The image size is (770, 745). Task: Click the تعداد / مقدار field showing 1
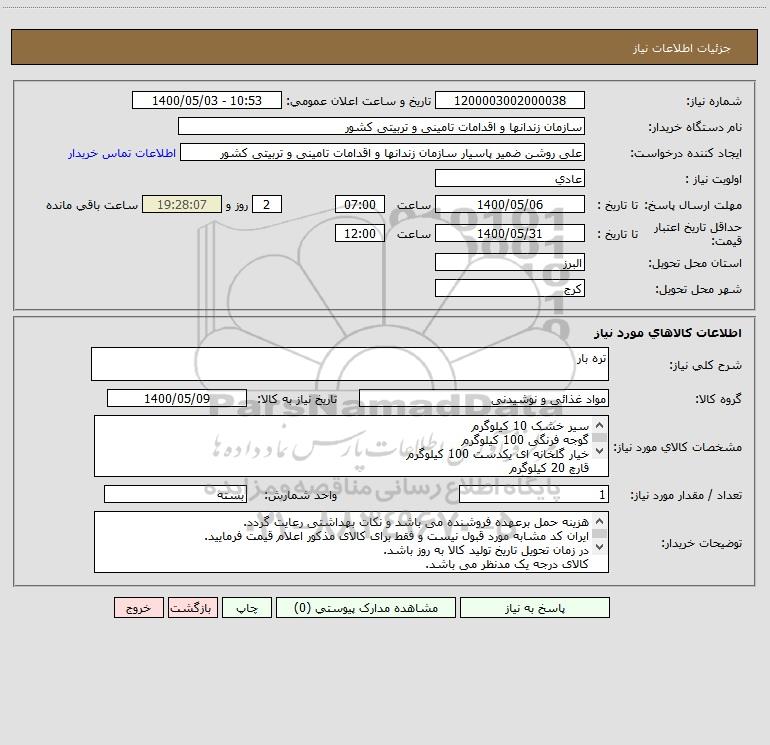[534, 494]
